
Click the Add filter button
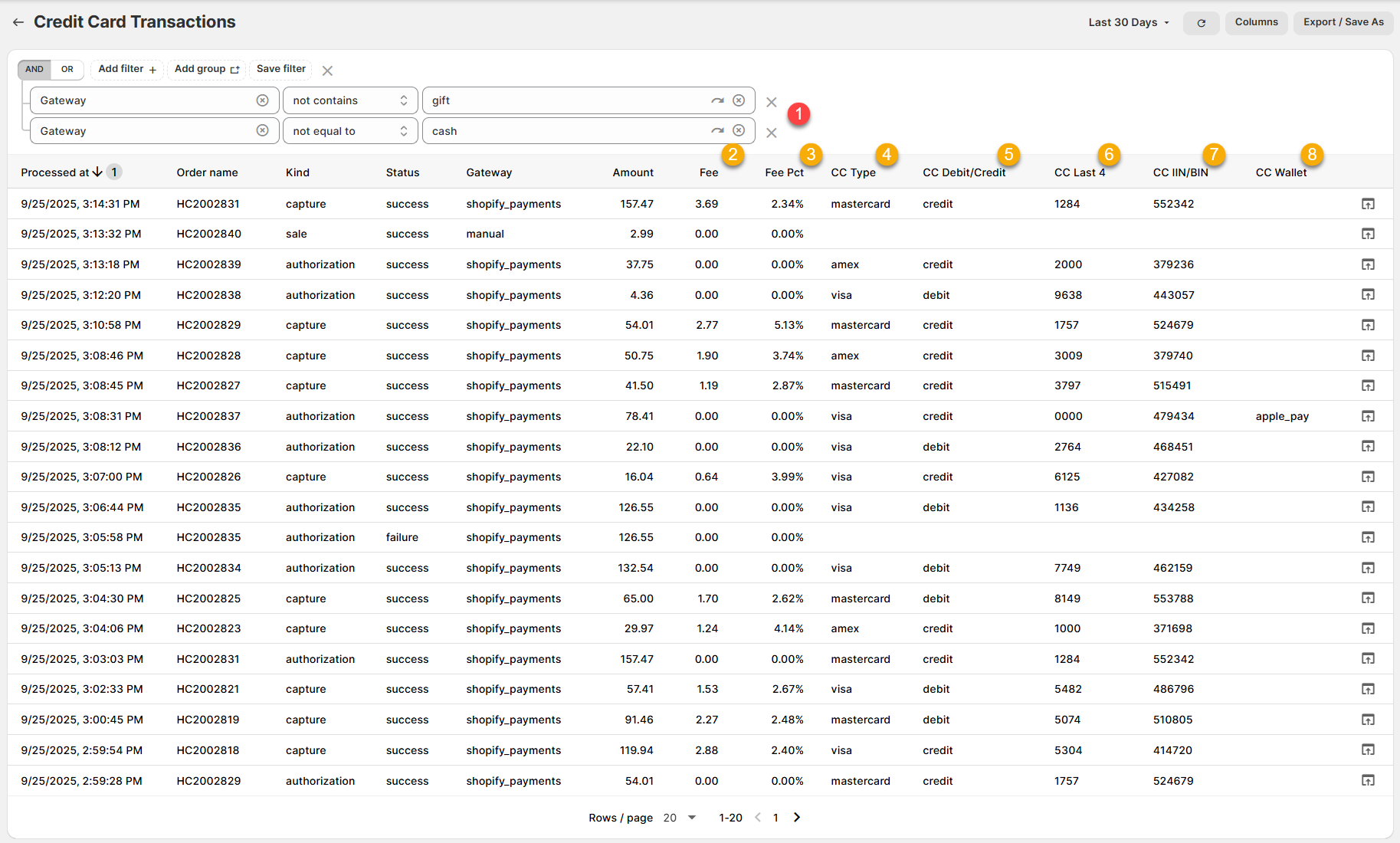(127, 69)
